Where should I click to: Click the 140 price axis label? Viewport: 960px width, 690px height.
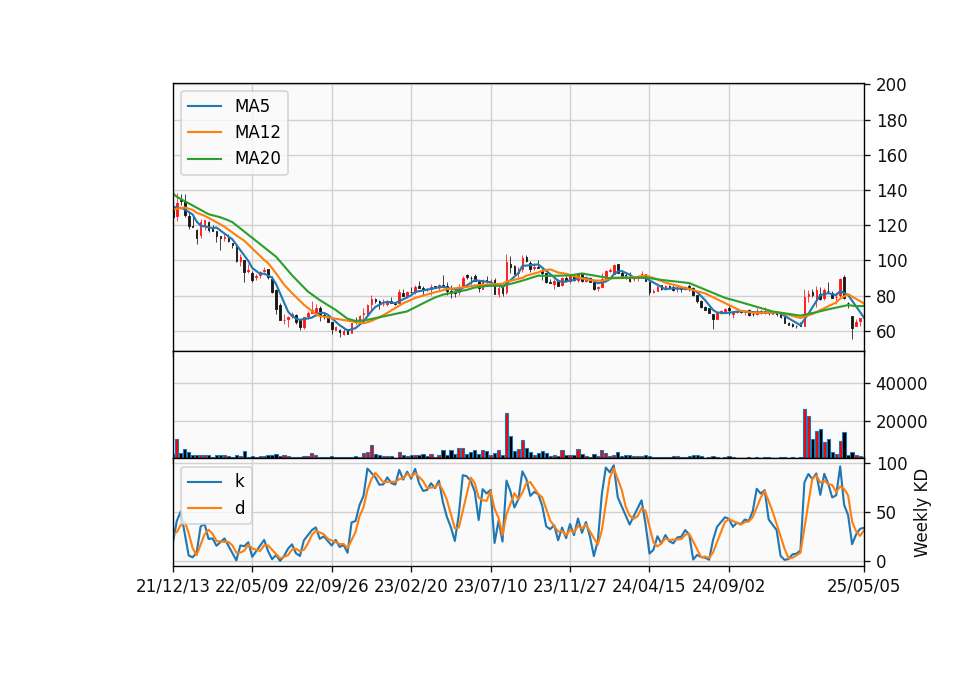[891, 191]
